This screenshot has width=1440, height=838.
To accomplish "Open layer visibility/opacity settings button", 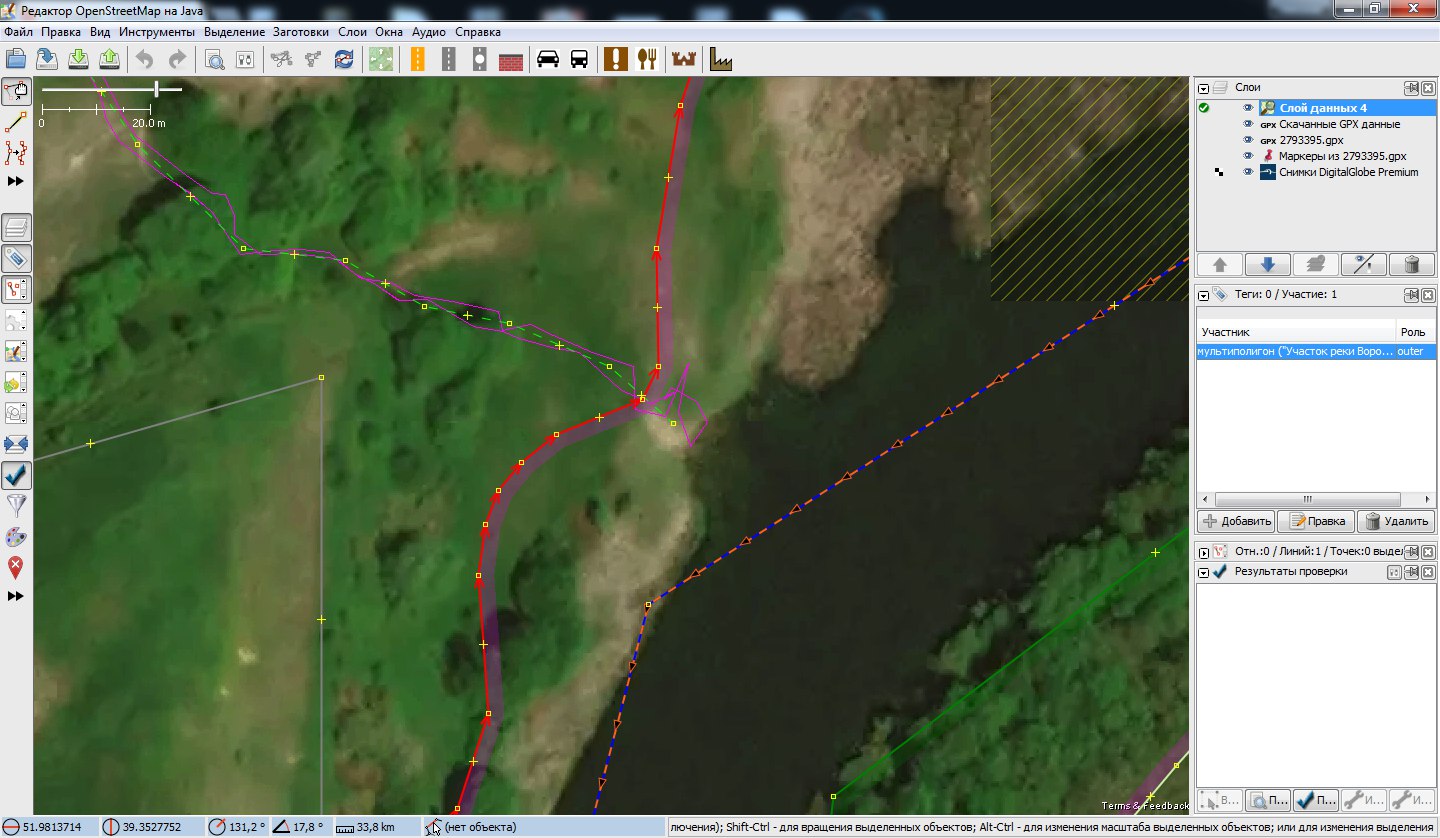I will tap(1364, 265).
